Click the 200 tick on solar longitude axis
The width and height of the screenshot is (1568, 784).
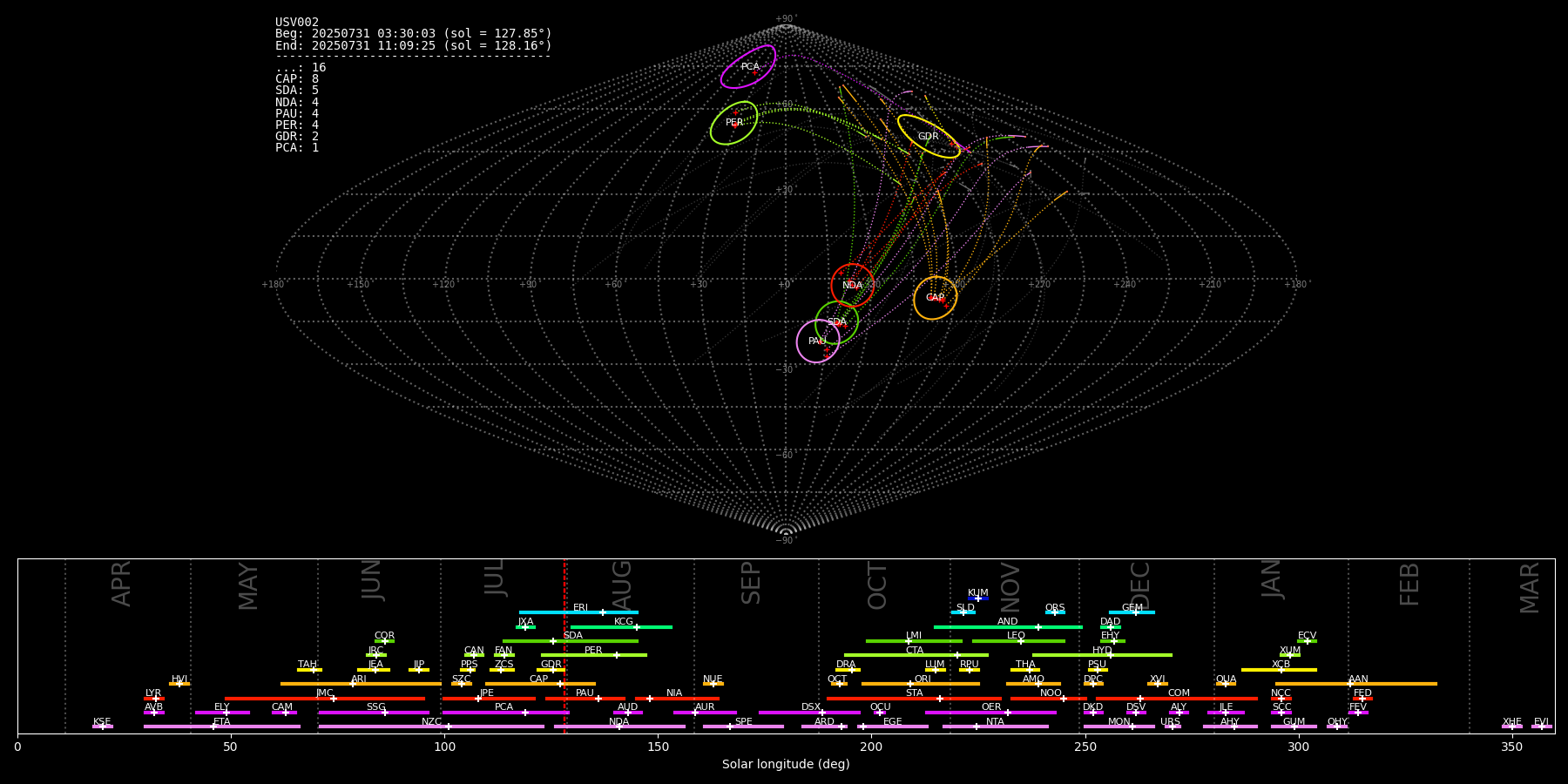click(x=871, y=747)
